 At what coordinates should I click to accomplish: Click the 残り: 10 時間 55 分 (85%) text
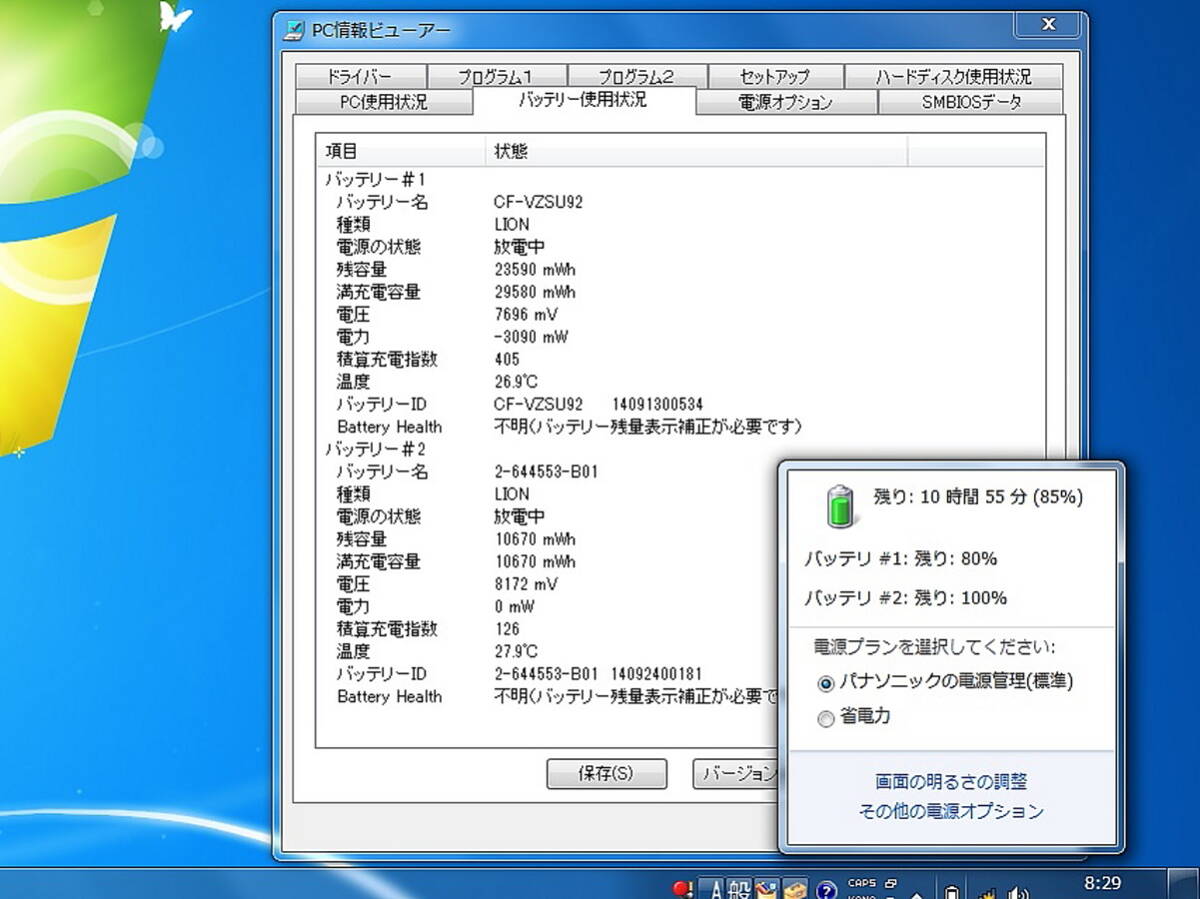978,497
